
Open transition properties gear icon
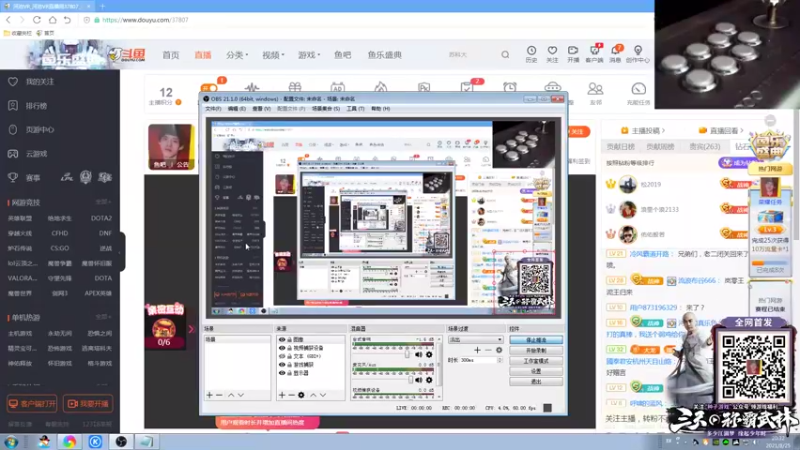[499, 350]
